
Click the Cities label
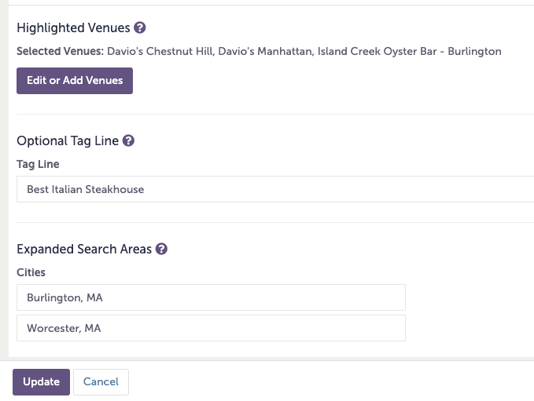(x=31, y=272)
